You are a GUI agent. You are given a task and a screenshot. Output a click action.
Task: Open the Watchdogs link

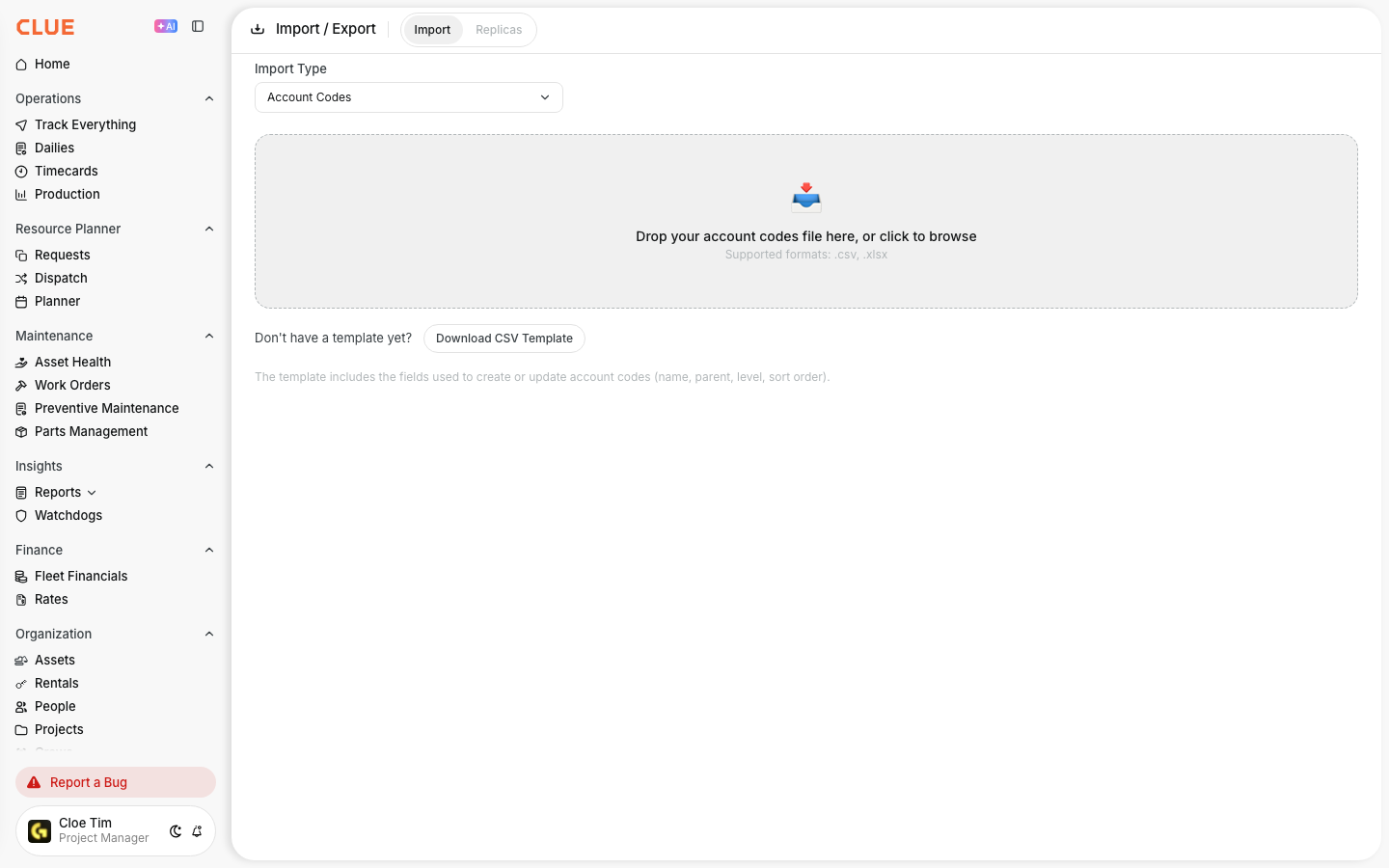click(x=68, y=515)
